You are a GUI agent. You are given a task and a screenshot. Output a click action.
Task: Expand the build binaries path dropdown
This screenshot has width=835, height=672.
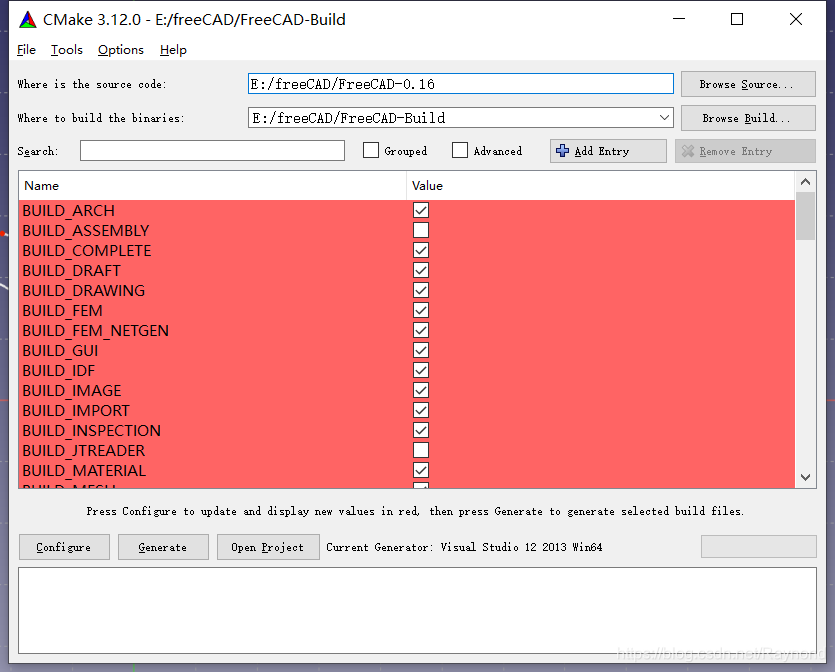coord(664,118)
